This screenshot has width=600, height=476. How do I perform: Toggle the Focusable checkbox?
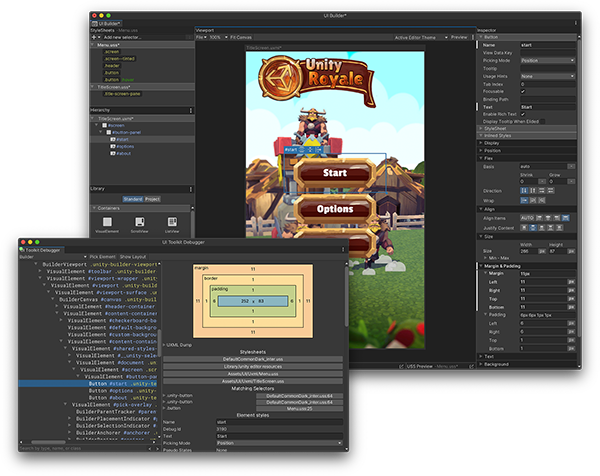pyautogui.click(x=523, y=91)
